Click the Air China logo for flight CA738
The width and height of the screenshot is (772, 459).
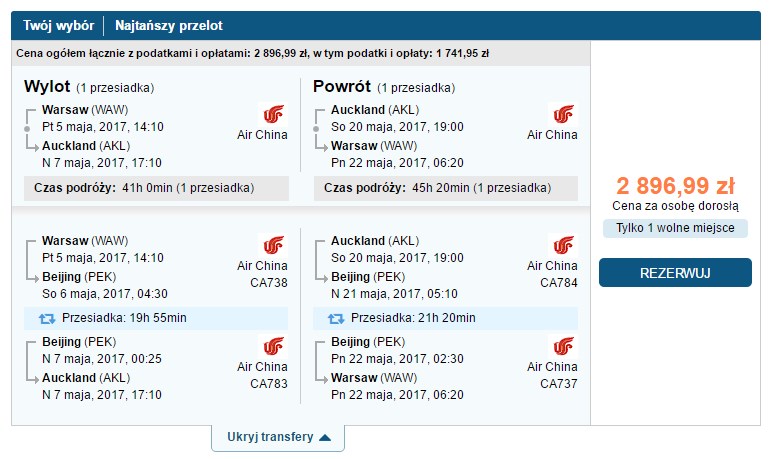click(273, 245)
